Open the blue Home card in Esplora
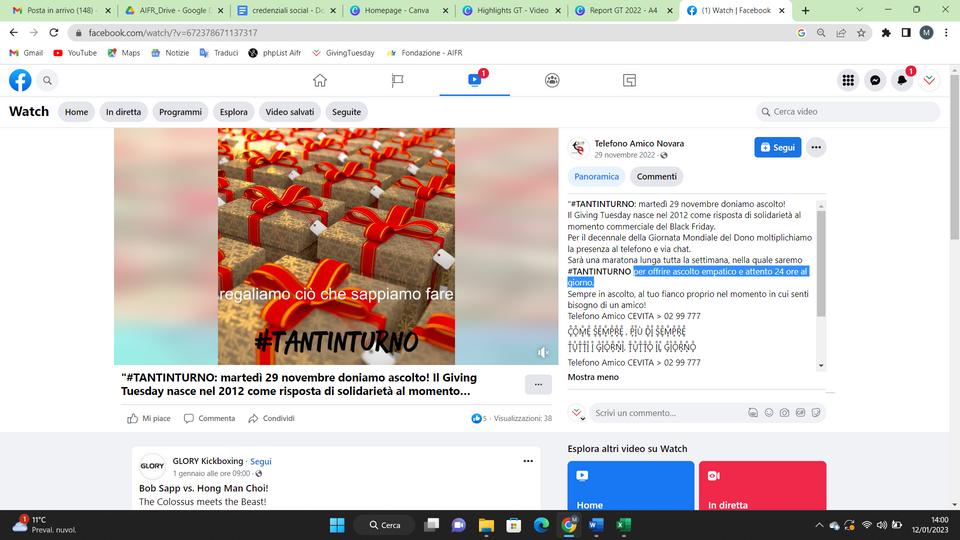This screenshot has width=960, height=540. 631,486
